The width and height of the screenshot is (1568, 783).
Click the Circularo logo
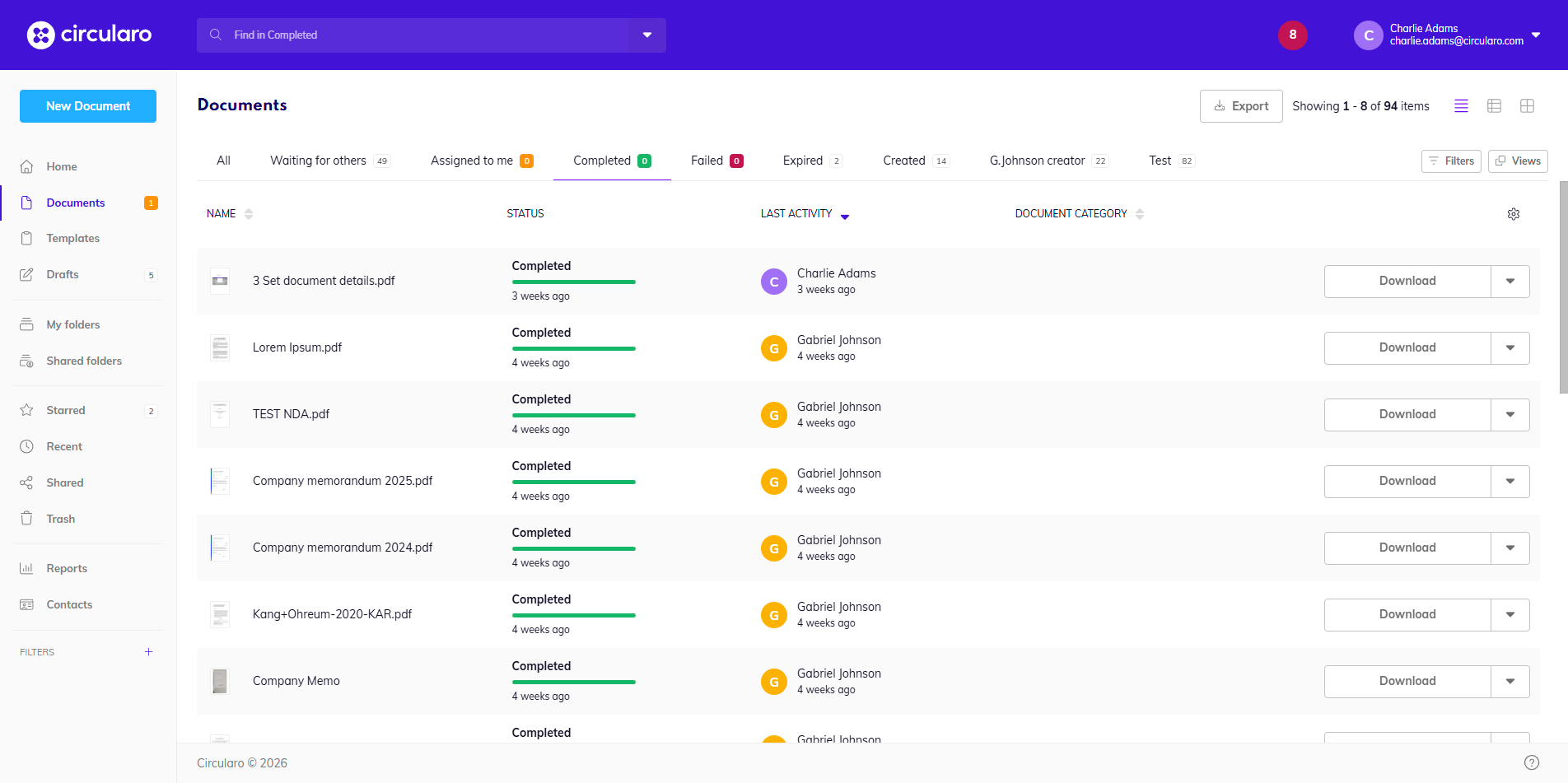point(89,35)
